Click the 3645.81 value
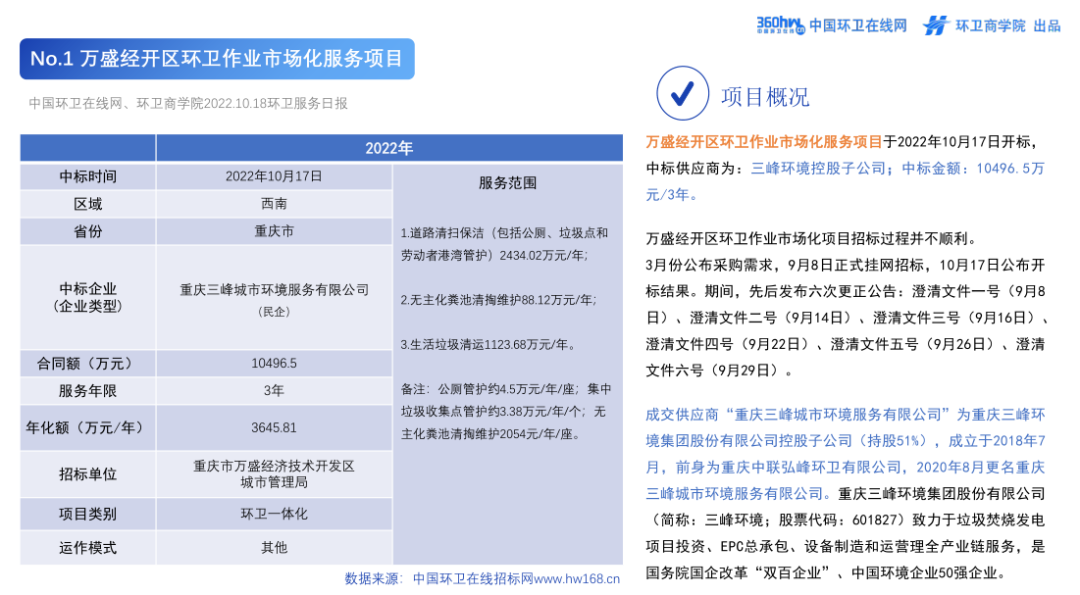Screen dimensions: 1080x595 click(273, 428)
